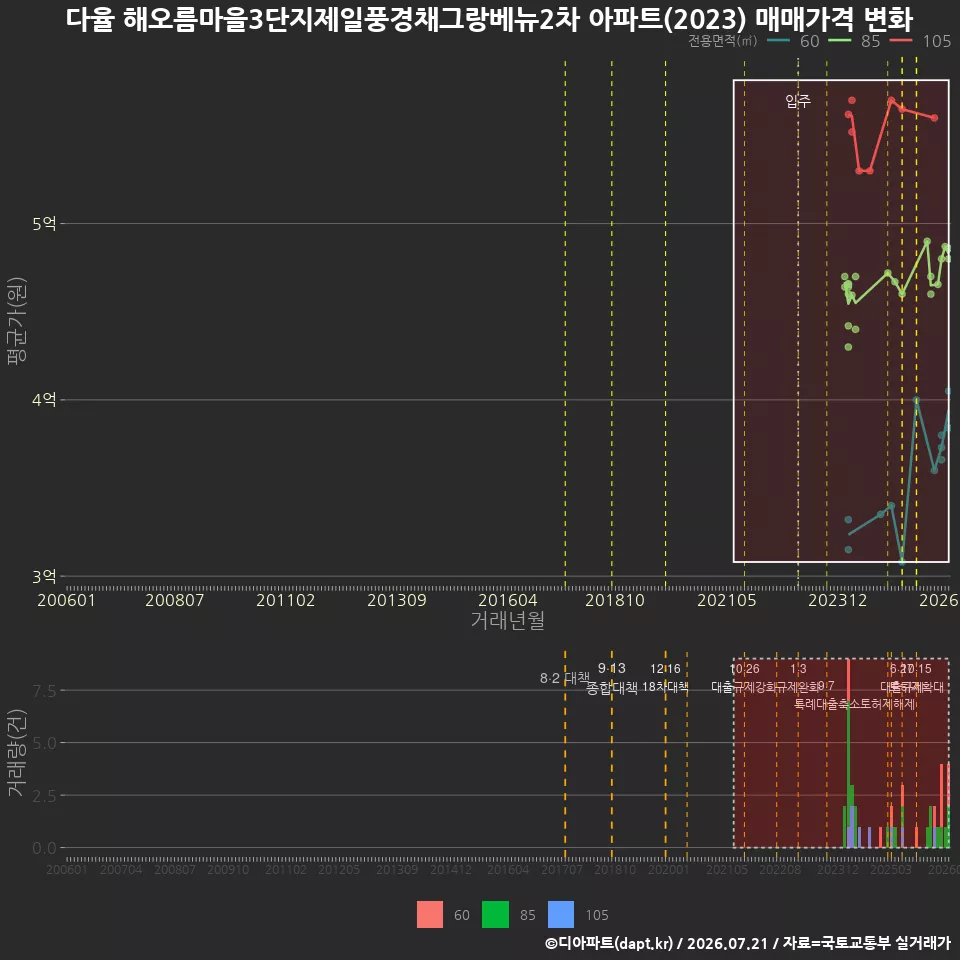Click the 7.5 volume axis label
The image size is (960, 960).
44,691
